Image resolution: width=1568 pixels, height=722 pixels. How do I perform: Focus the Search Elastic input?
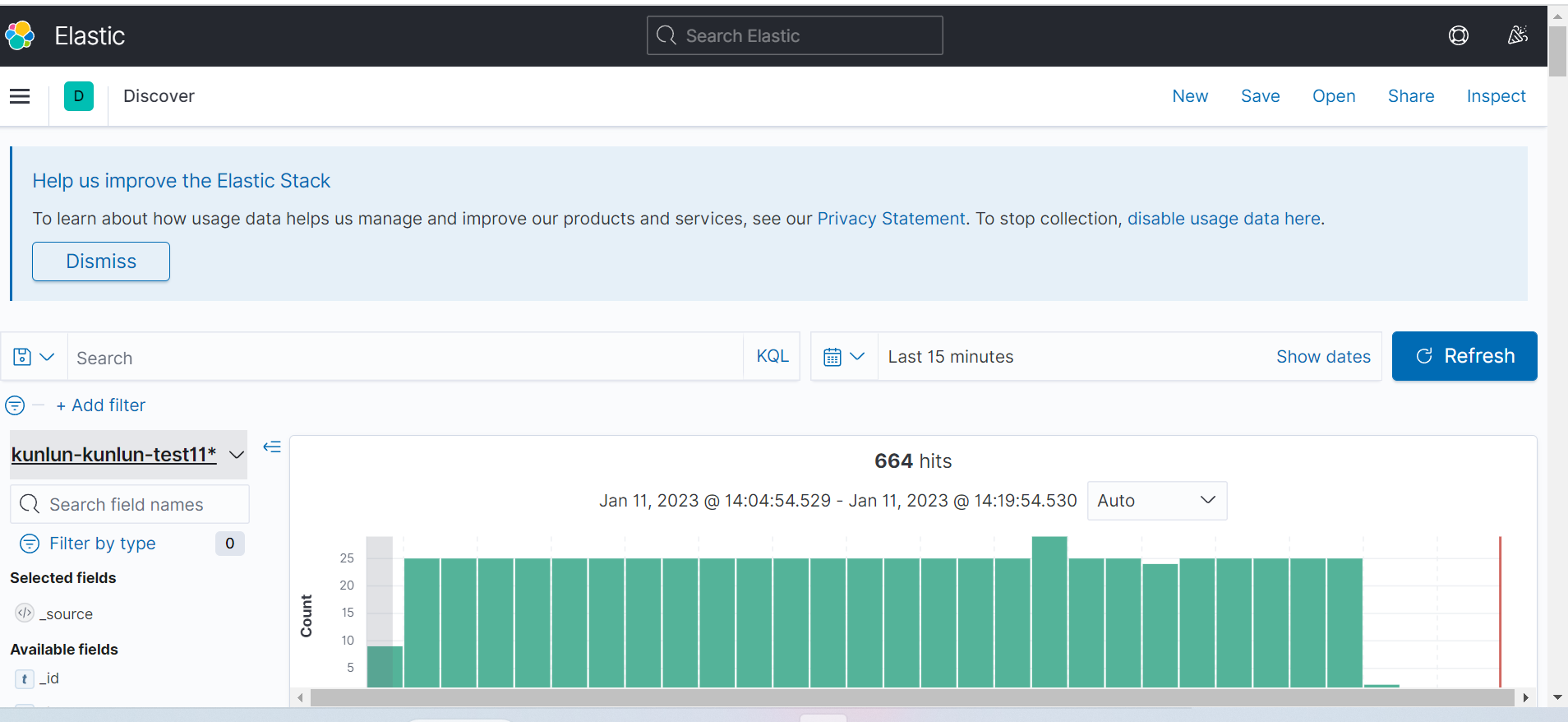pos(795,35)
